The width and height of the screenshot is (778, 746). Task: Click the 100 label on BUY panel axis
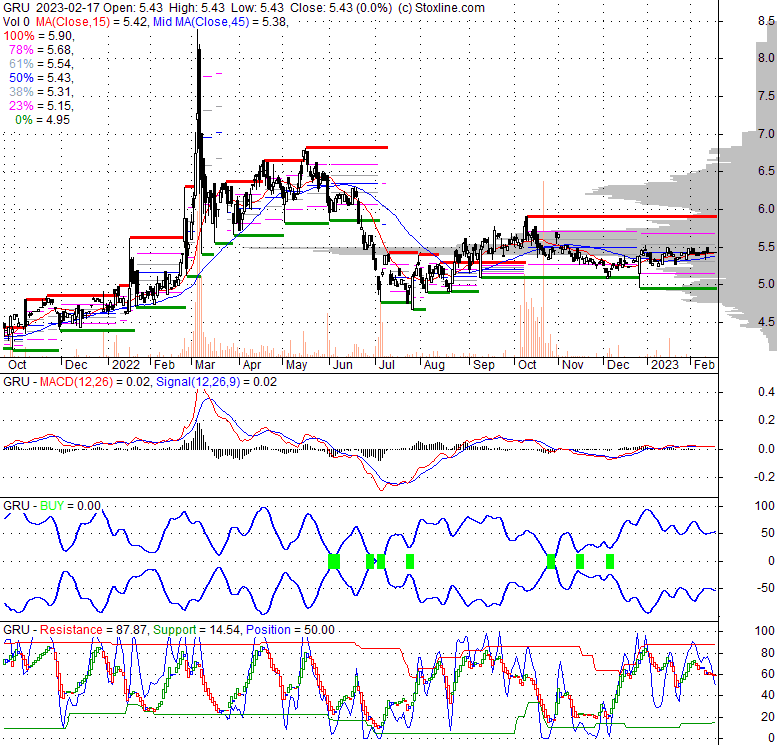765,505
